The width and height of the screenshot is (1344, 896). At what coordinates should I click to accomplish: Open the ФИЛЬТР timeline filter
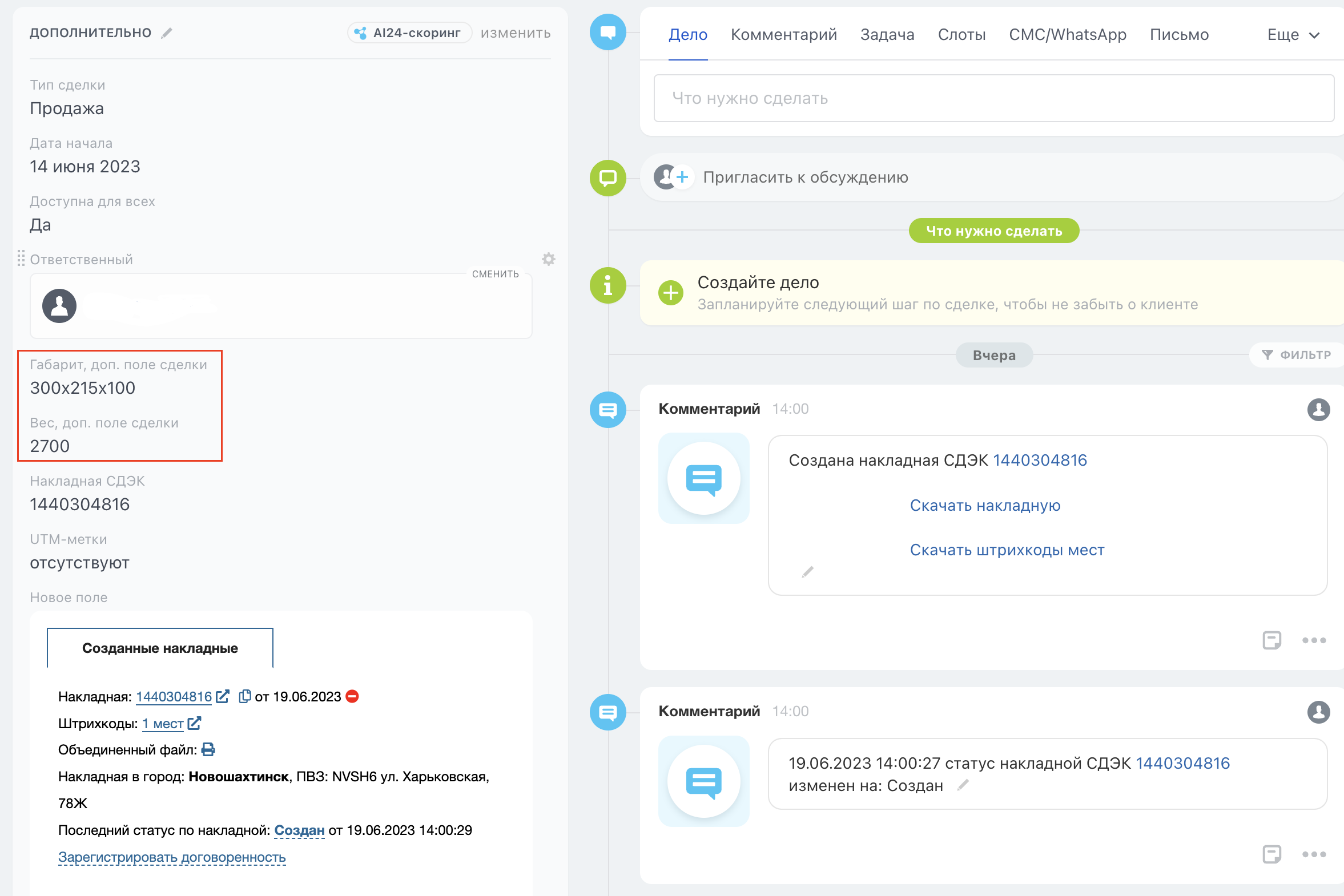[1297, 355]
